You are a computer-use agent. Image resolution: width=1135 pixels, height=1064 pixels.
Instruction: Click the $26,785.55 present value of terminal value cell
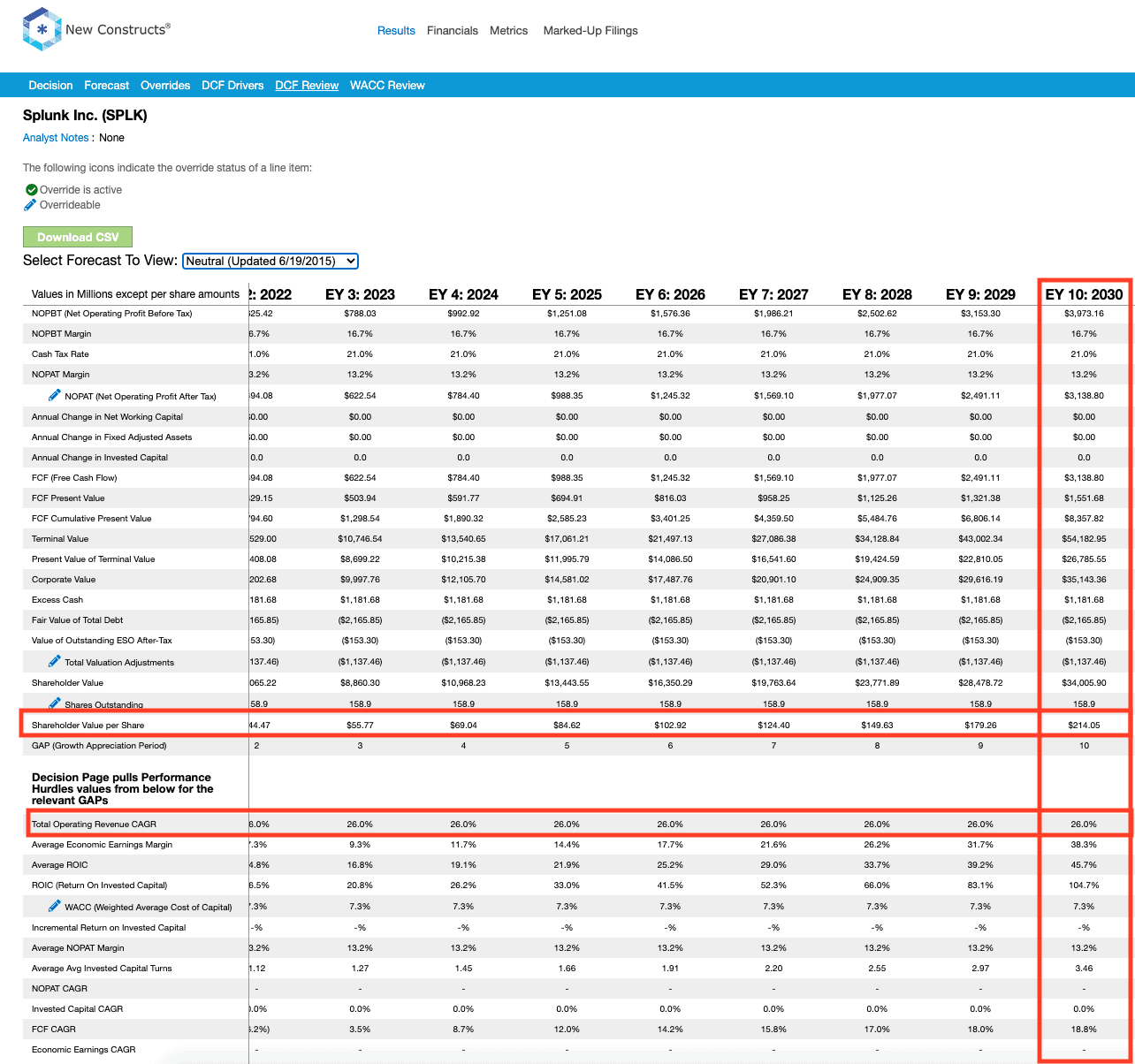tap(1084, 559)
